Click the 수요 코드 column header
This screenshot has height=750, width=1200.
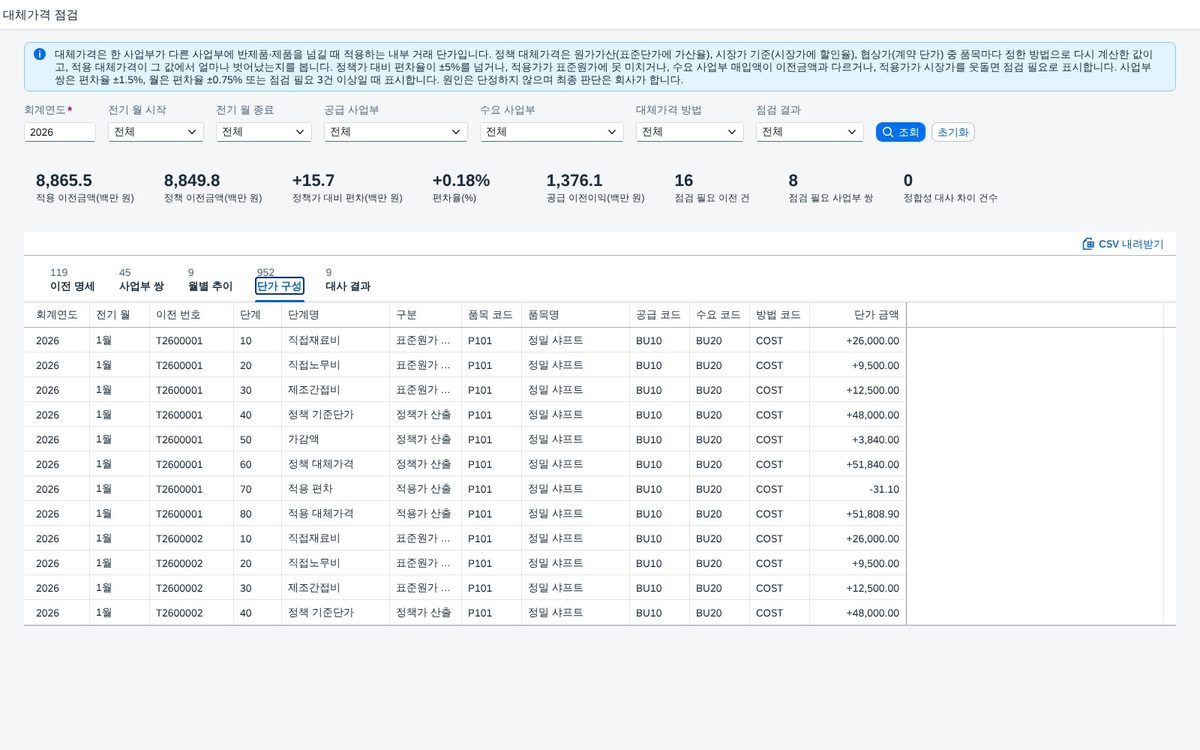coord(720,315)
